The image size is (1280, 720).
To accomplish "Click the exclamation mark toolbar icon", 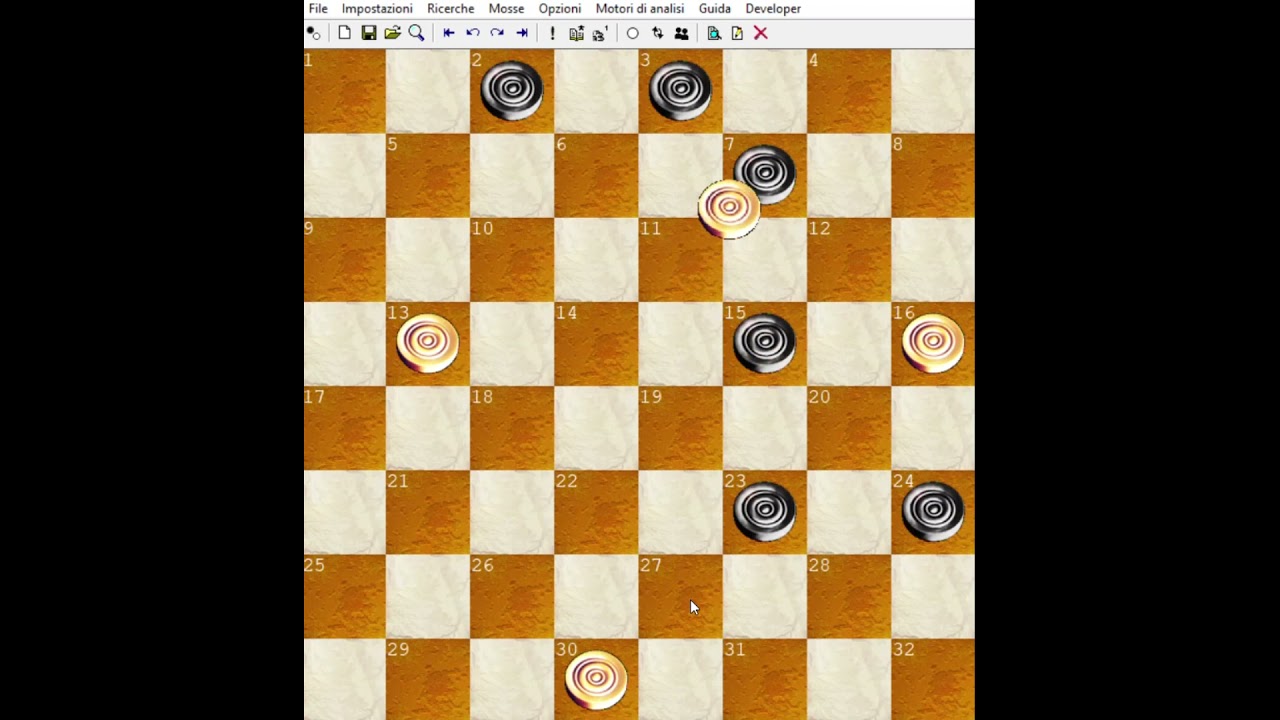I will coord(552,33).
